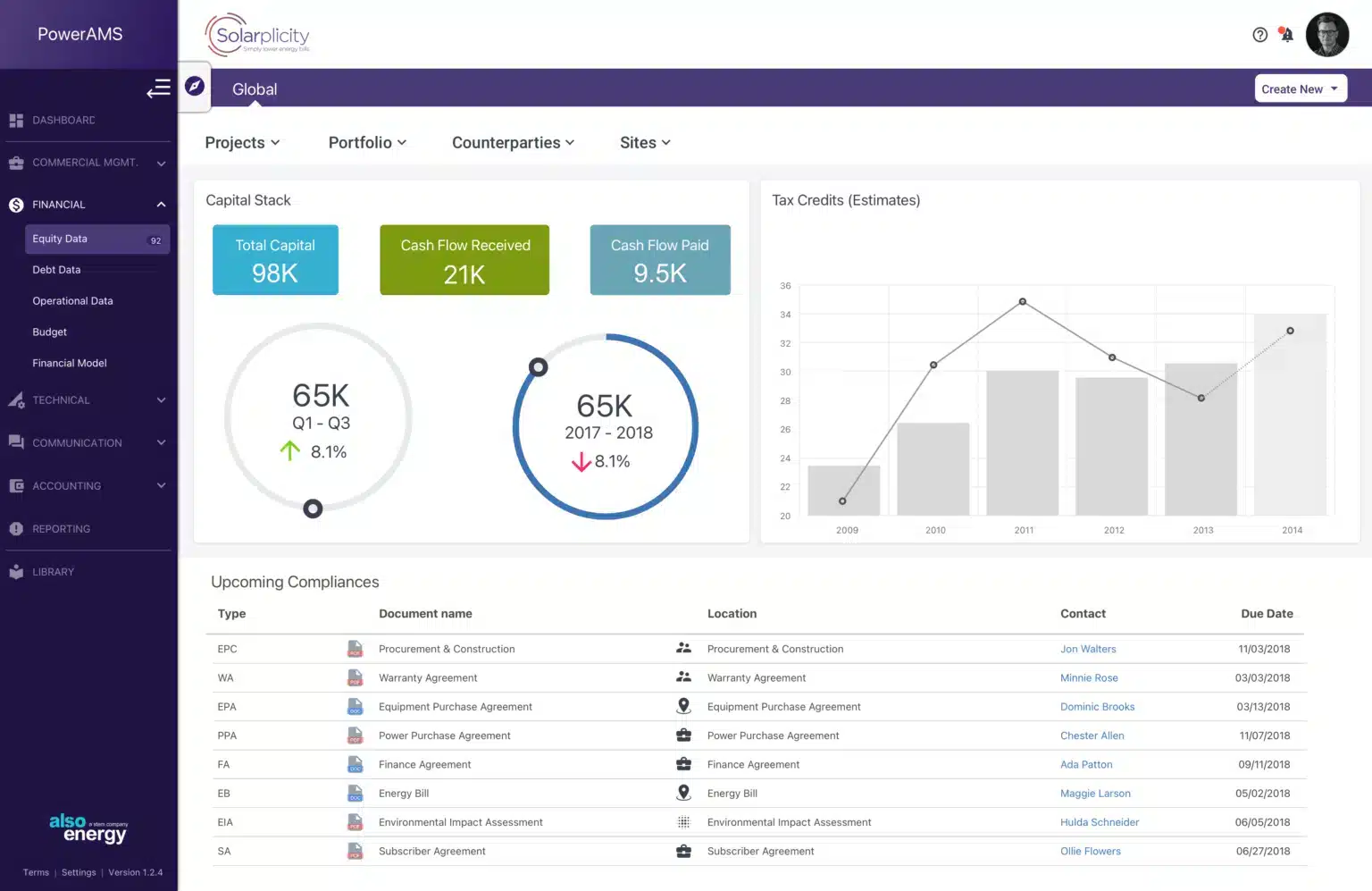The height and width of the screenshot is (891, 1372).
Task: Click the PDF icon beside Warranty Agreement
Action: (x=356, y=677)
